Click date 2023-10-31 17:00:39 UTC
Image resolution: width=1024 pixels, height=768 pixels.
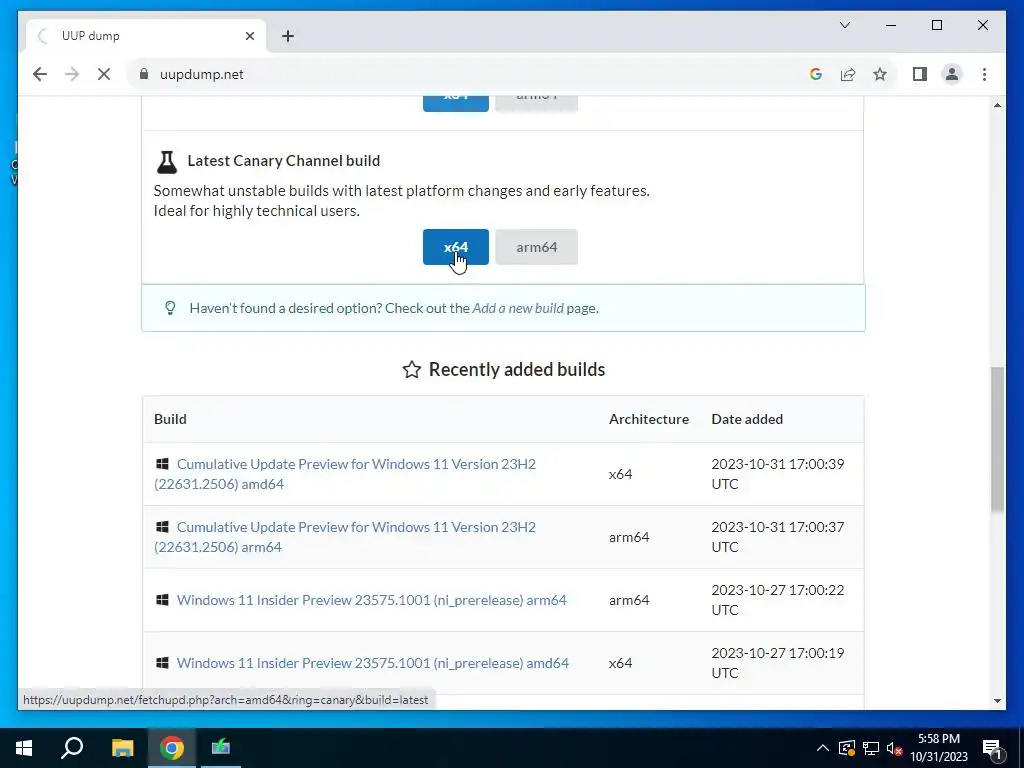tap(778, 473)
